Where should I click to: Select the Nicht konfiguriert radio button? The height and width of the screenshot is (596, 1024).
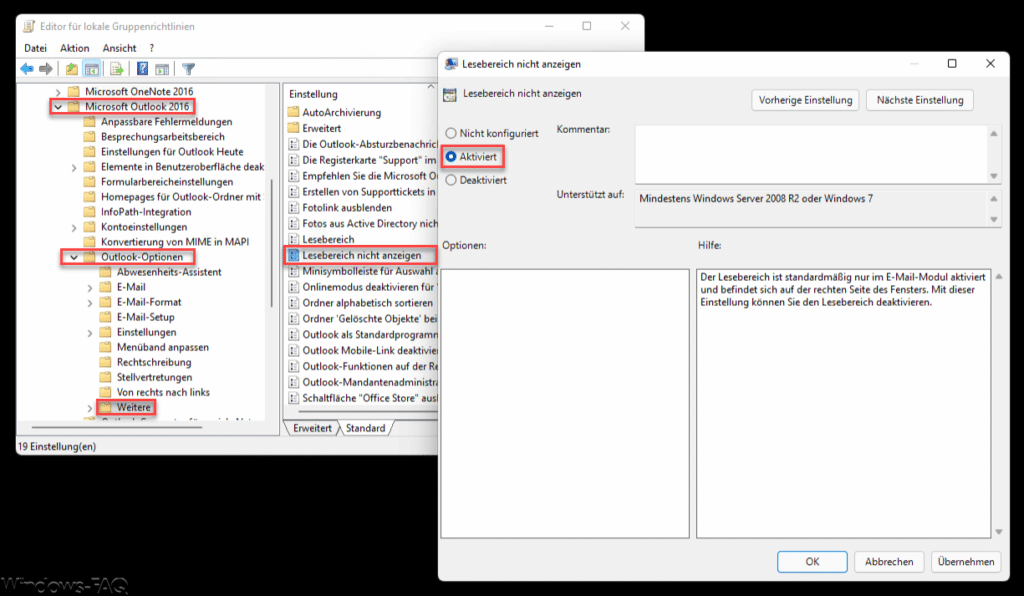451,133
